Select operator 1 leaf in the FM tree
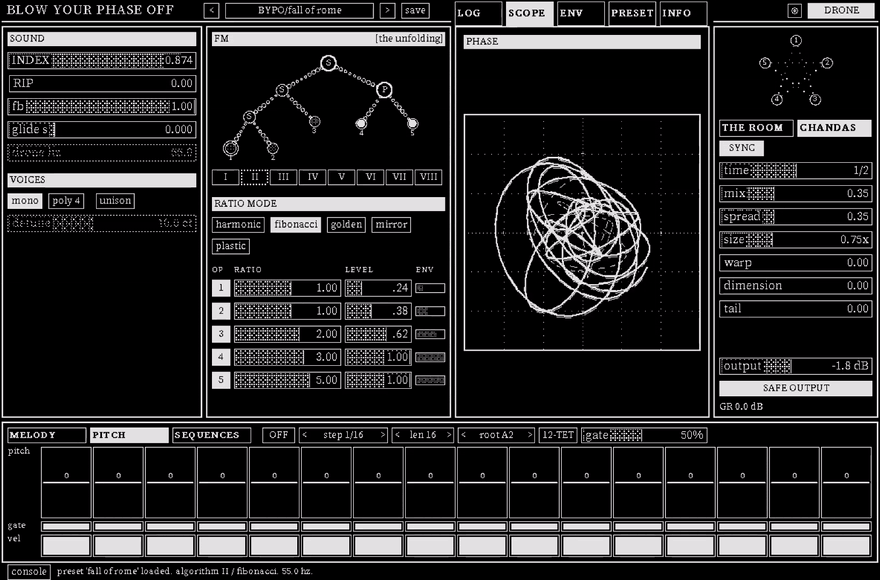Screen dimensions: 880x580 tap(231, 148)
